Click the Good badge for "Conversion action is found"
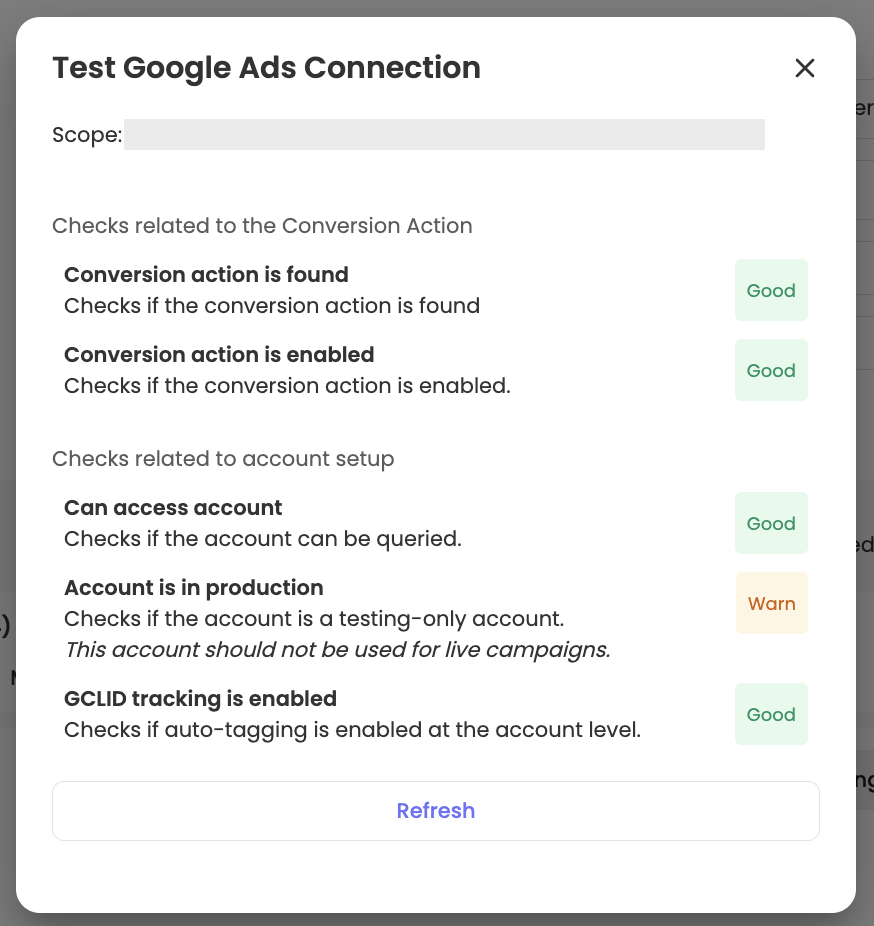 click(x=771, y=291)
